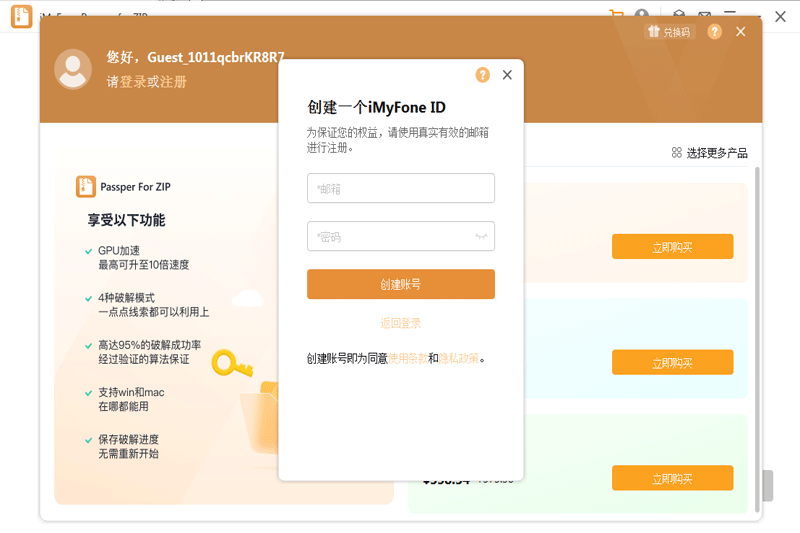Click the guest name Guest_1011qcbrKR8R7

pyautogui.click(x=216, y=57)
